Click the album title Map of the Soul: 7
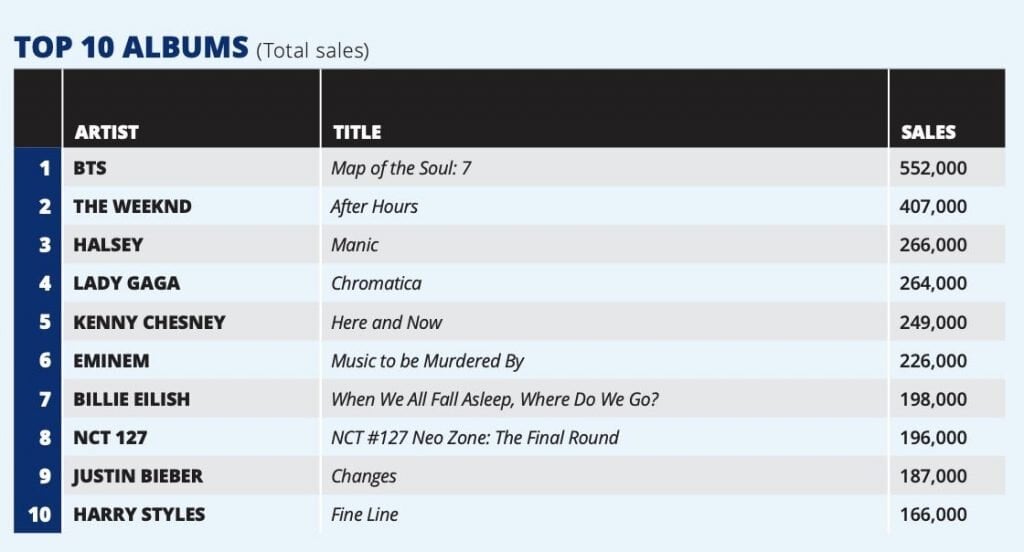This screenshot has width=1024, height=552. [401, 168]
